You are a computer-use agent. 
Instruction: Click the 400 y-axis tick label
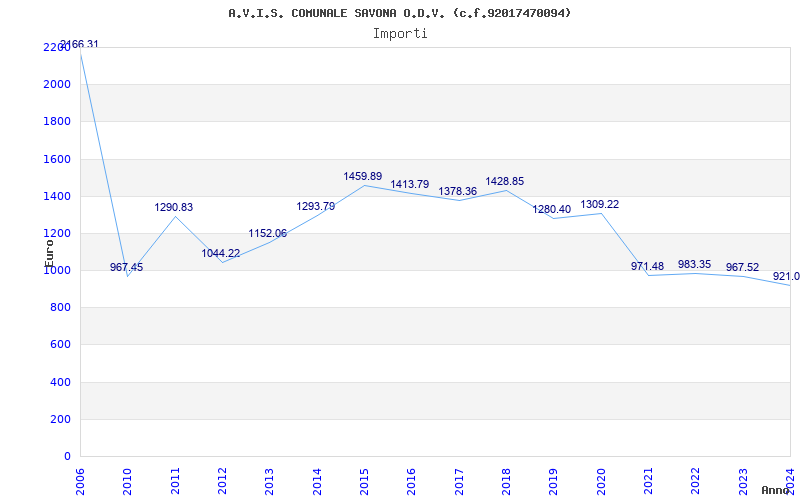60,382
